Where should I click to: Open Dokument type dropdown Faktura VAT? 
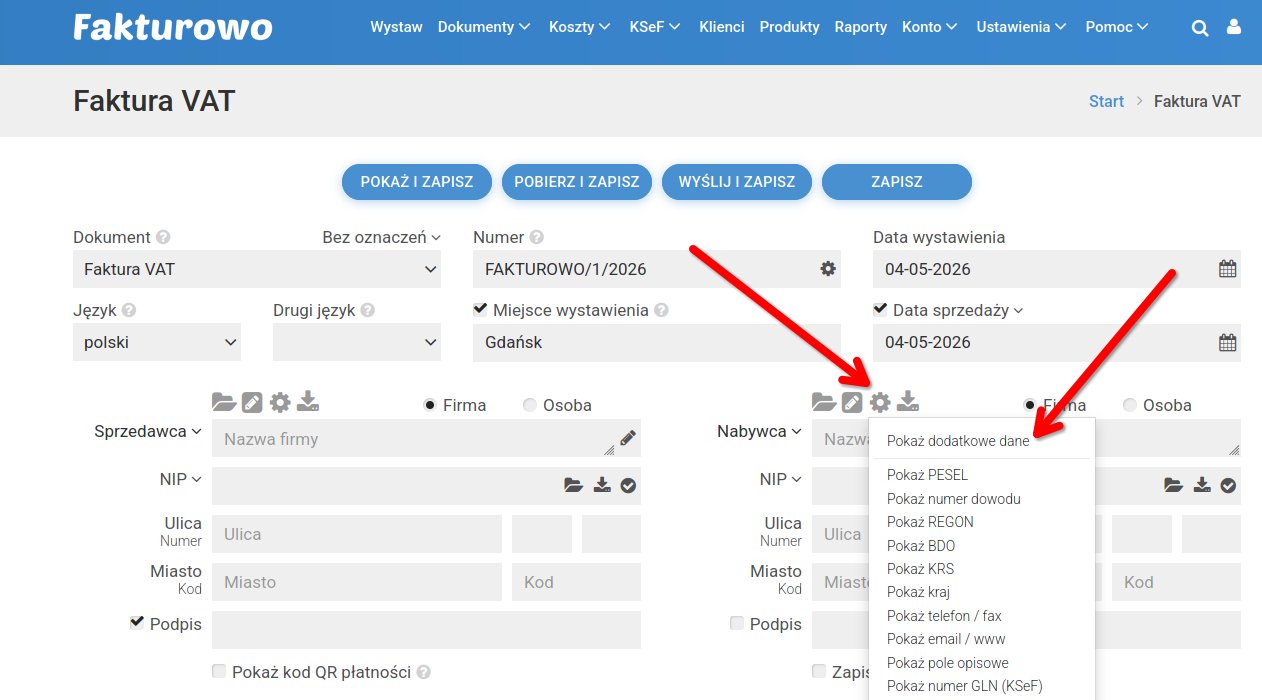[x=257, y=269]
